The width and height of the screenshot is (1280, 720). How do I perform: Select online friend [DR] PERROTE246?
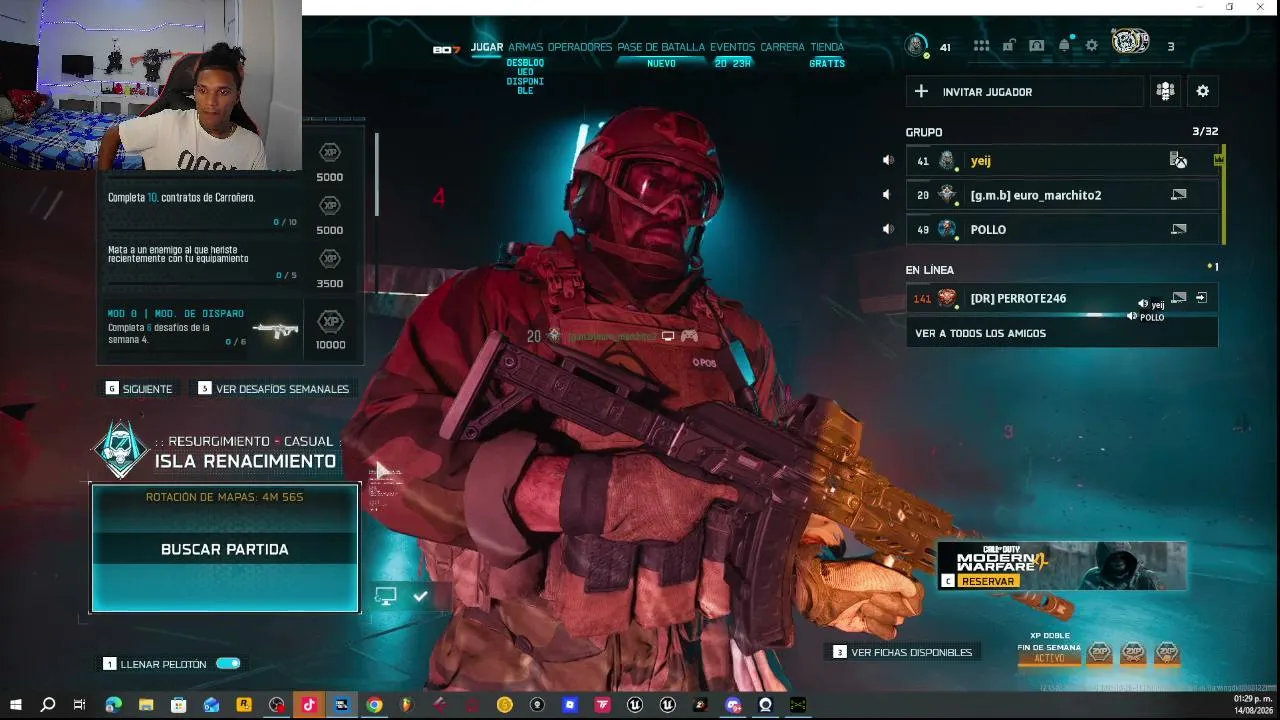pos(1062,298)
